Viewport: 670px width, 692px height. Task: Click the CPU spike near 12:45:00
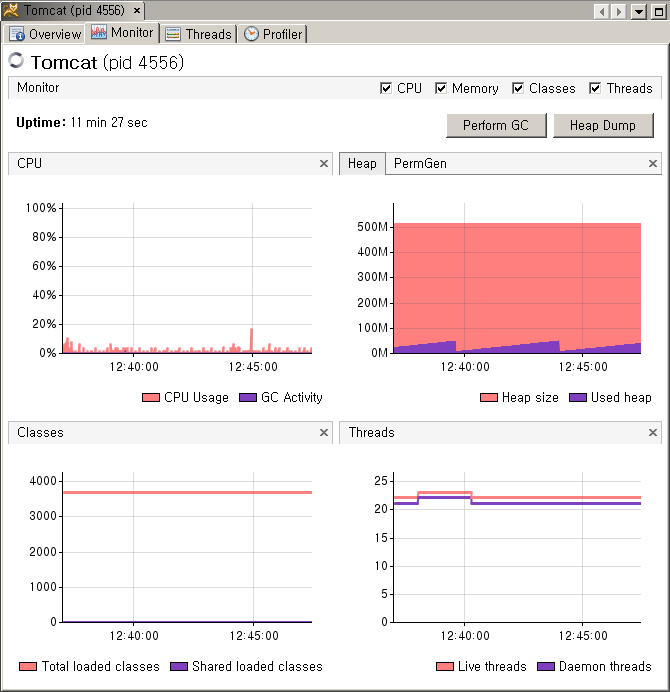252,340
